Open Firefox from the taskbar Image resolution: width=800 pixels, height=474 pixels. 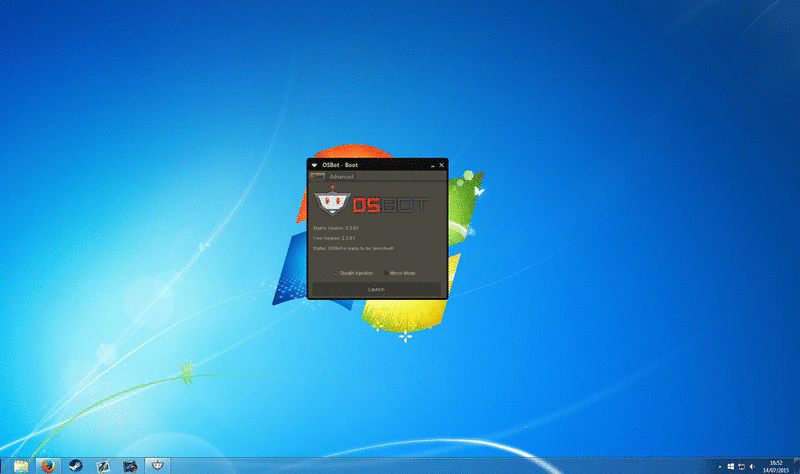point(48,466)
